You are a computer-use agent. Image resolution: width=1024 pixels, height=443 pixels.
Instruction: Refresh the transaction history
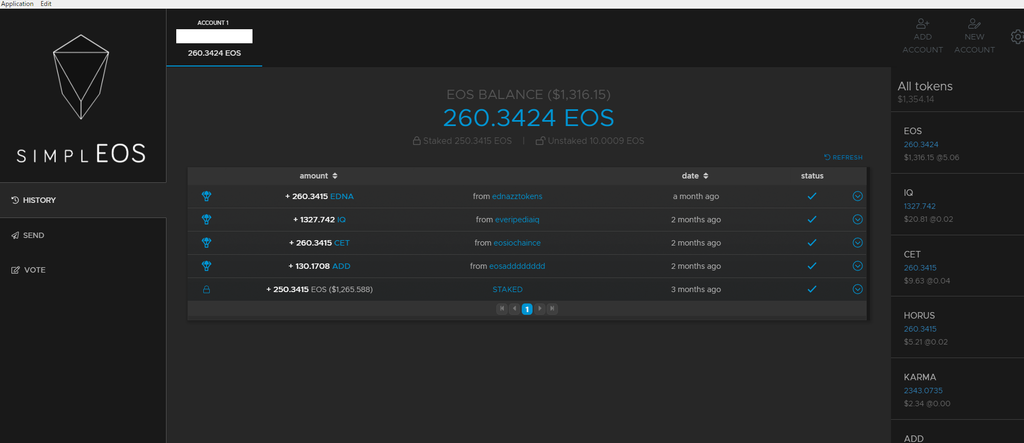tap(843, 157)
